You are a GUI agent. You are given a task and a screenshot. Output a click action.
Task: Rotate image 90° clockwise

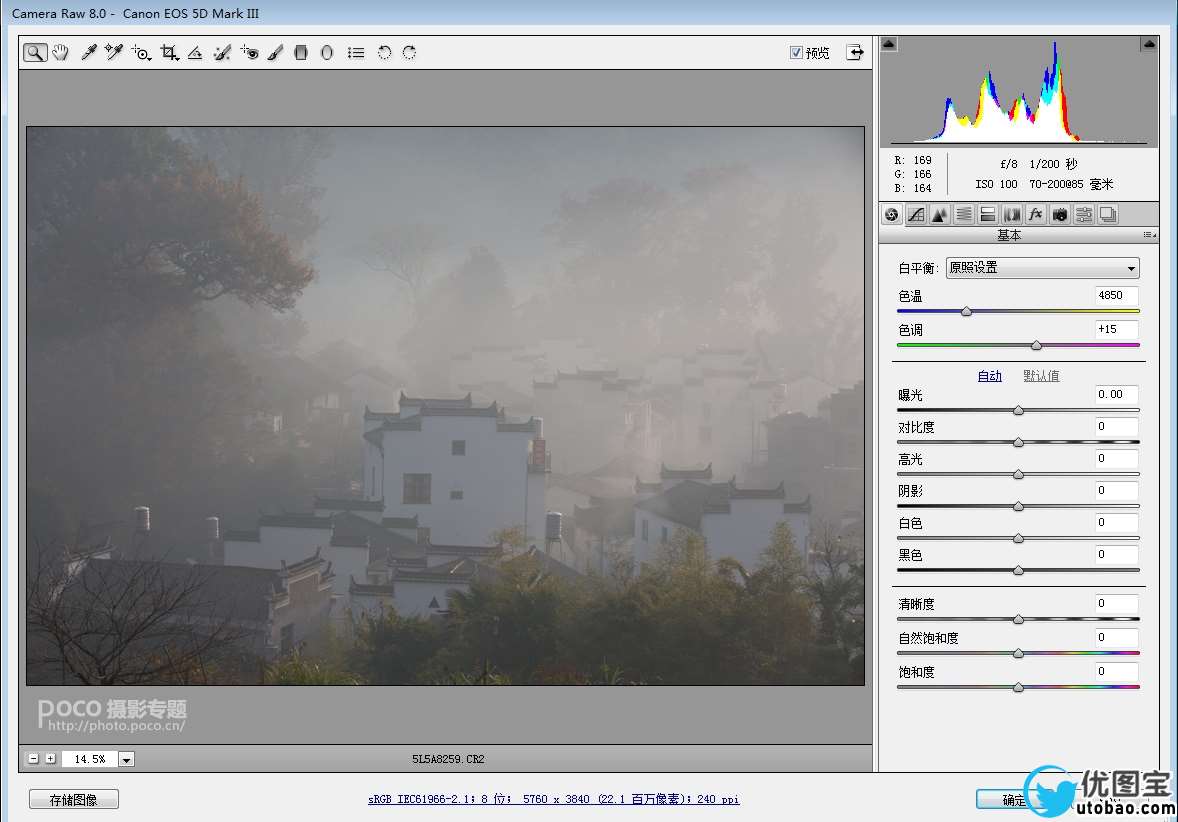coord(409,53)
